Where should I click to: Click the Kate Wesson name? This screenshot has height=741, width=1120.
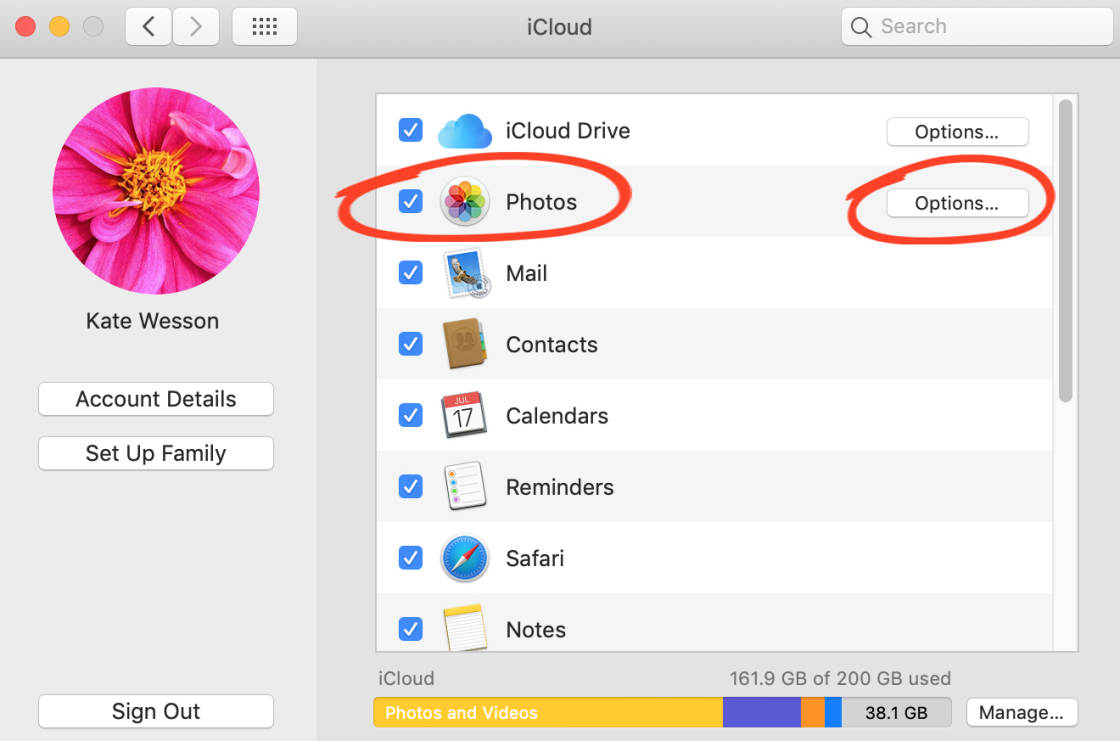click(152, 321)
